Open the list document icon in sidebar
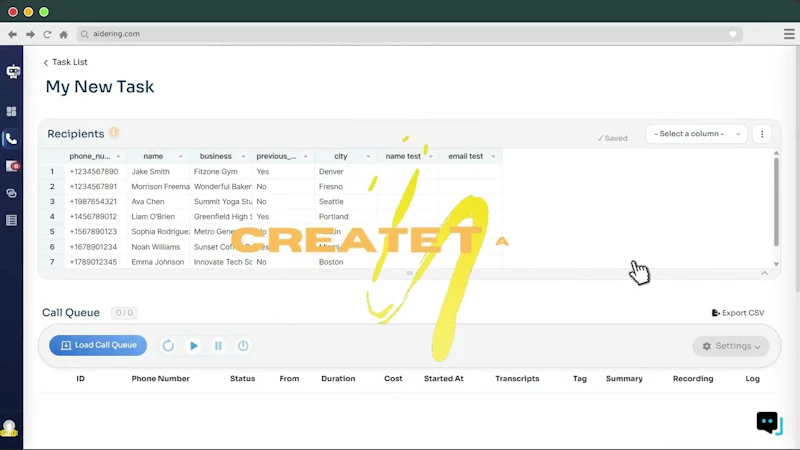The height and width of the screenshot is (450, 800). point(11,220)
